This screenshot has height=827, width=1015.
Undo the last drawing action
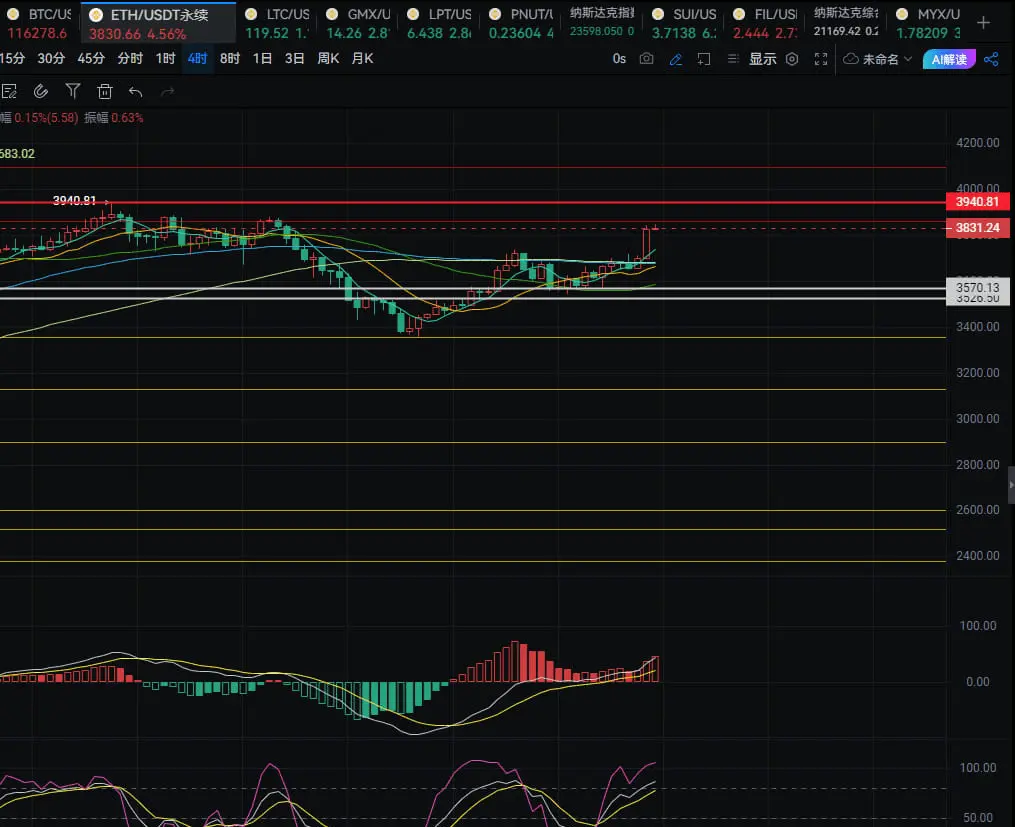(135, 92)
